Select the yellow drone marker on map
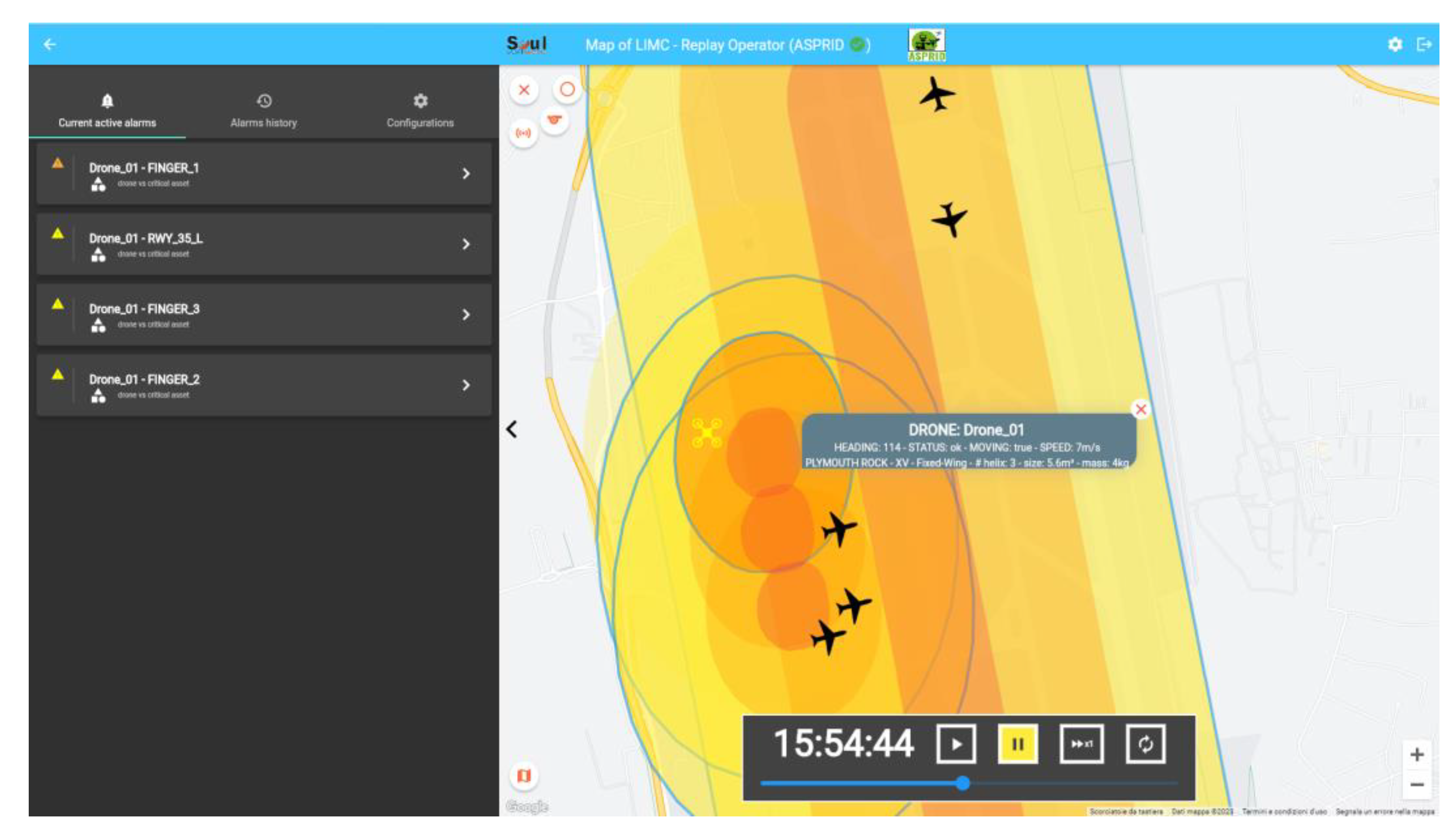This screenshot has height=836, width=1456. (x=707, y=432)
